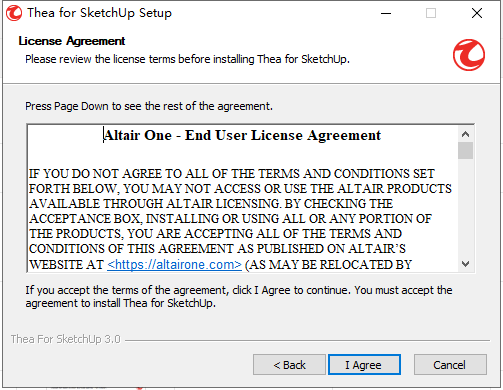The height and width of the screenshot is (390, 503).
Task: Click the acceptance note above the Thea For SketchUp 3.0 label
Action: tap(239, 297)
